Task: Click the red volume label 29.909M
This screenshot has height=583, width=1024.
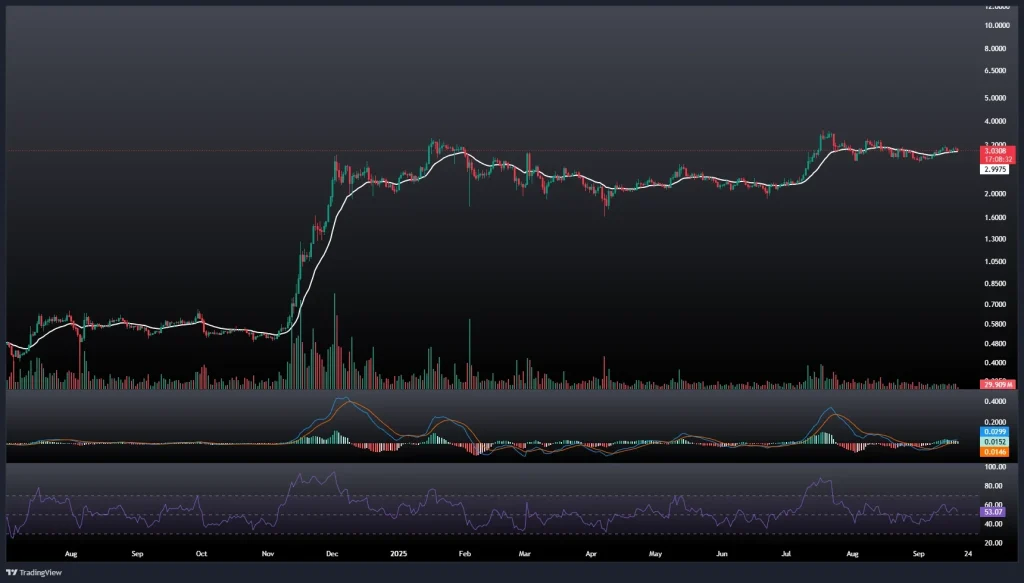Action: 997,384
